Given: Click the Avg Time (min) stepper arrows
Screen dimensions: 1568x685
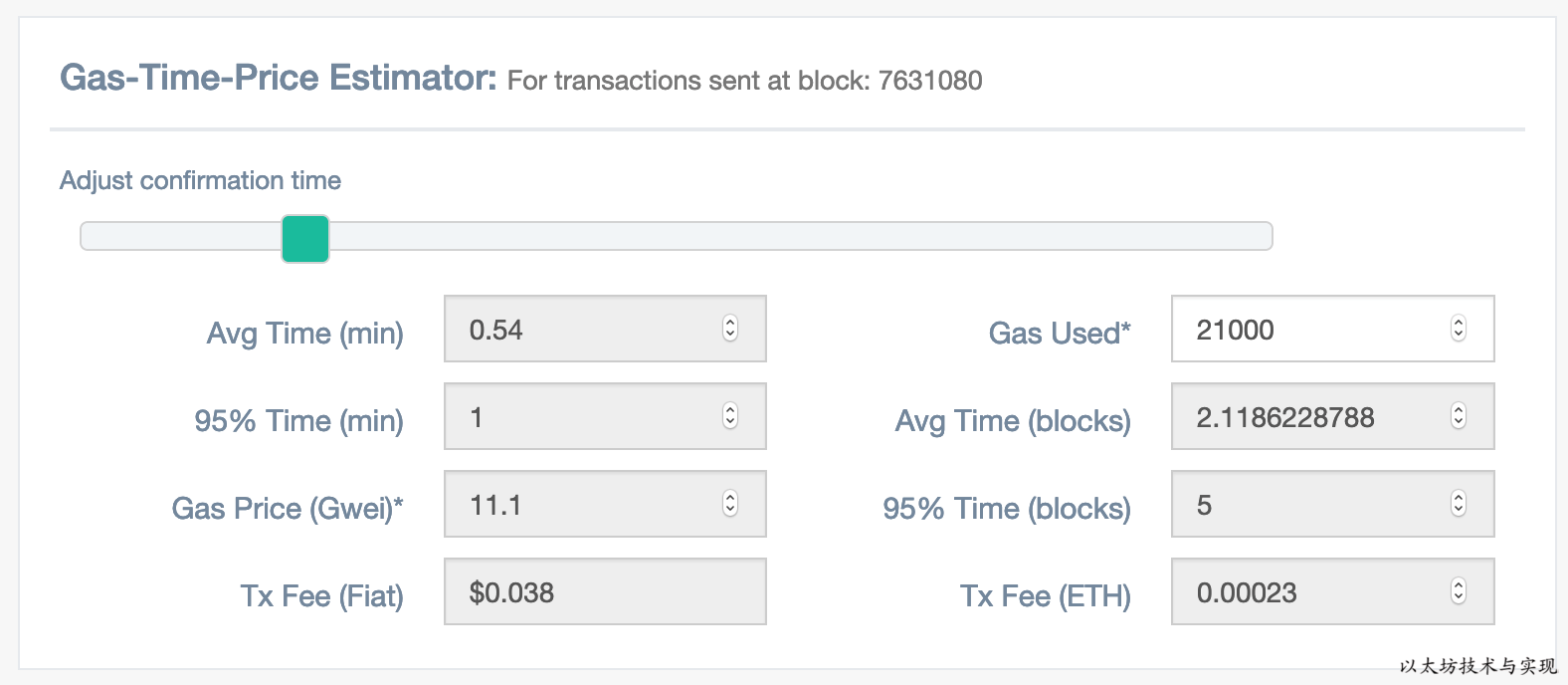Looking at the screenshot, I should tap(730, 329).
